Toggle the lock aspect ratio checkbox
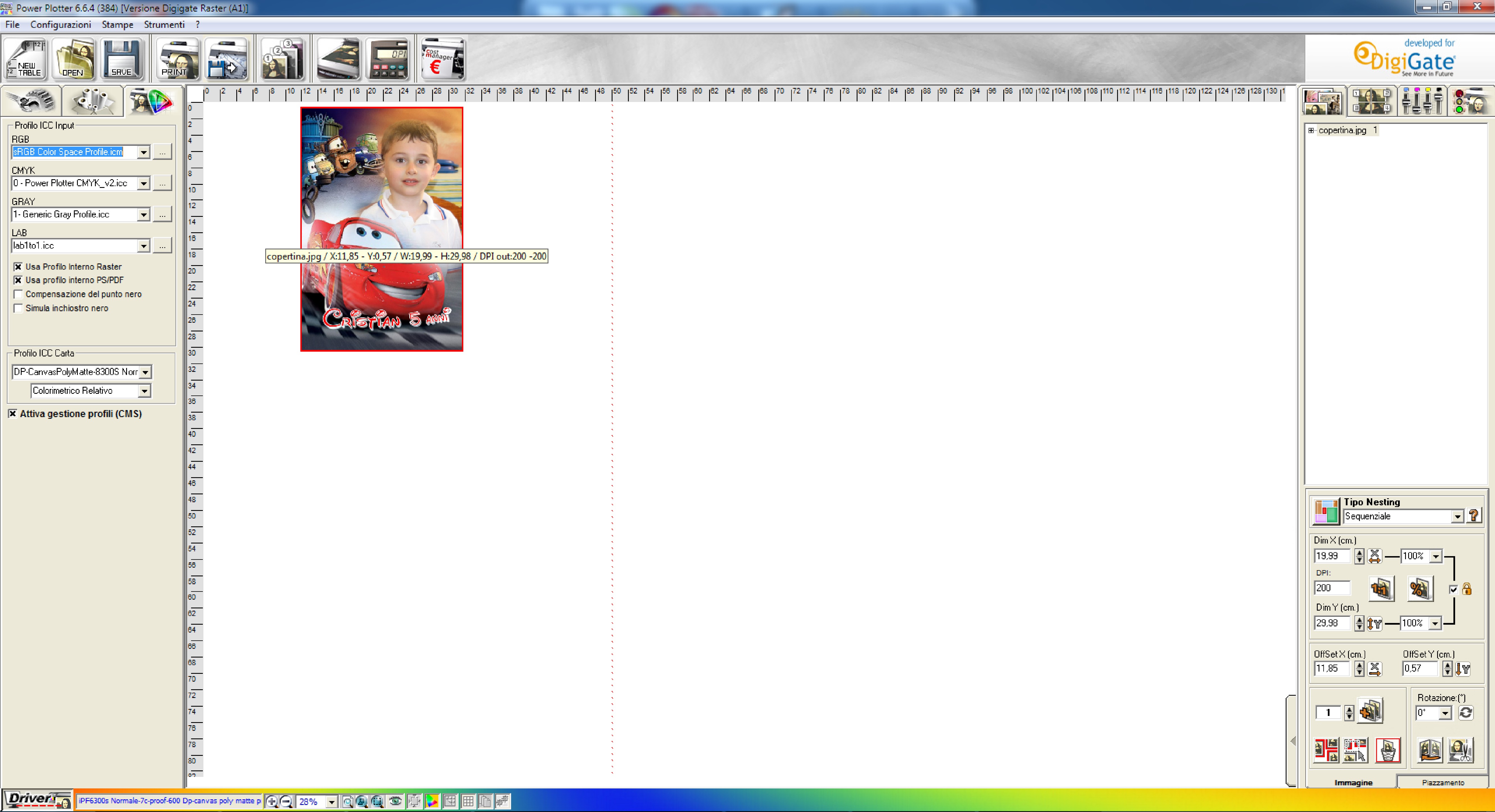This screenshot has height=812, width=1495. 1453,590
